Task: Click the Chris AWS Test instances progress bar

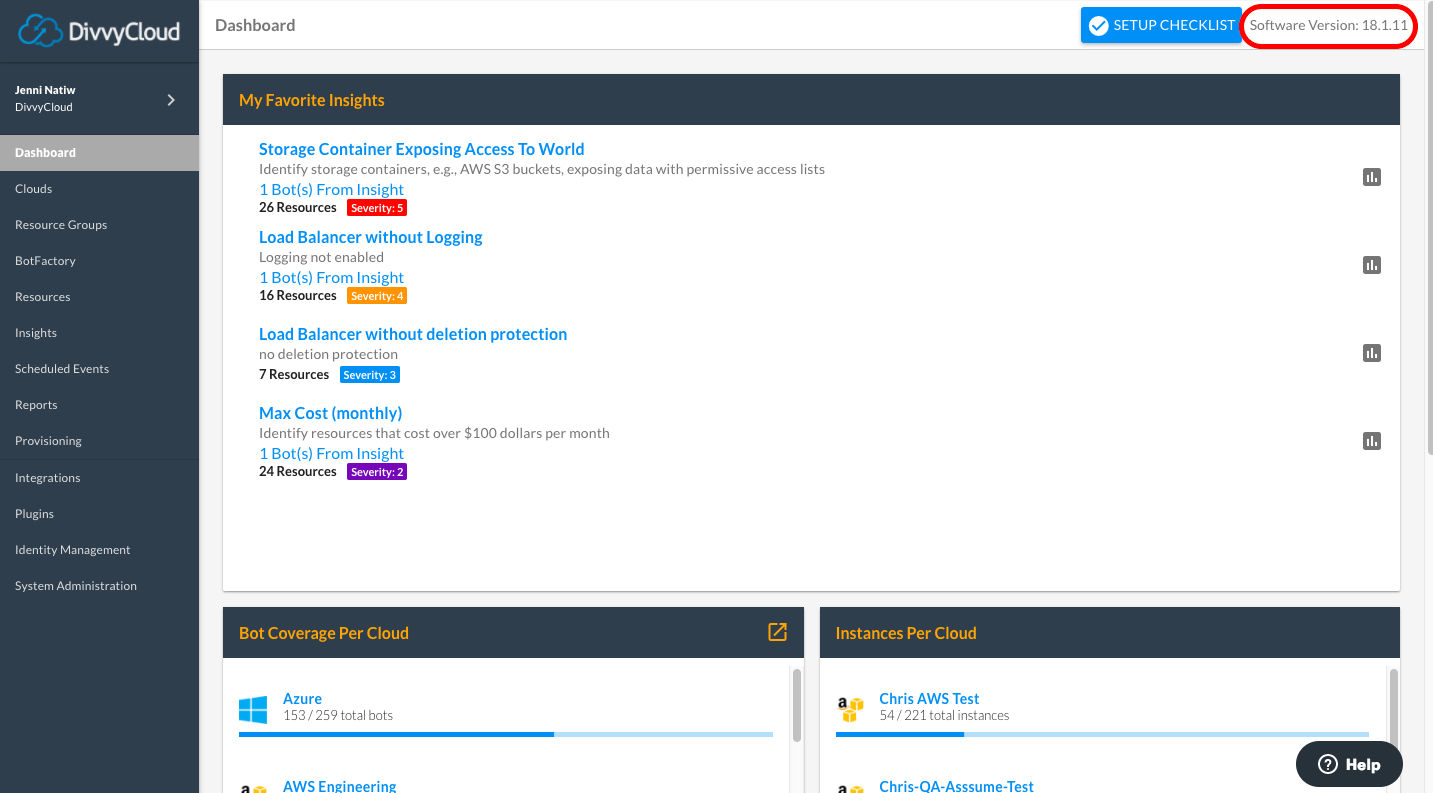Action: click(1102, 734)
